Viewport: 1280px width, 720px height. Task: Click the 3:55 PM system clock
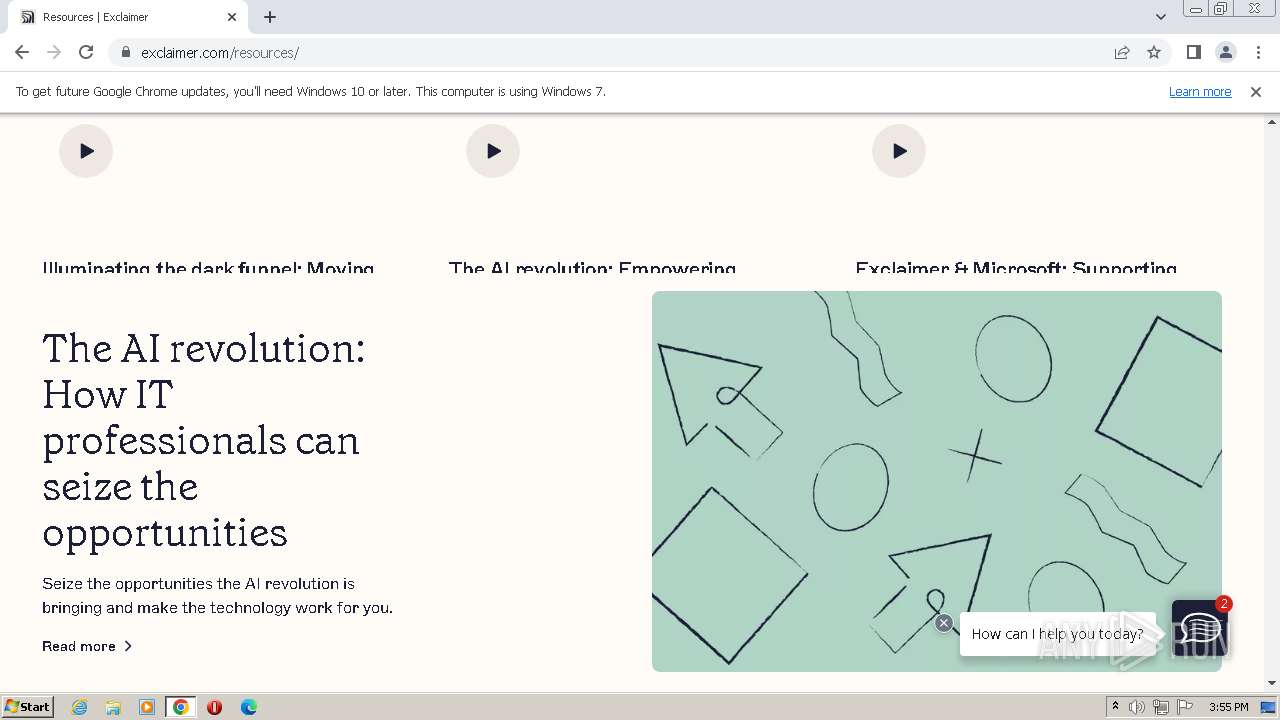1228,707
